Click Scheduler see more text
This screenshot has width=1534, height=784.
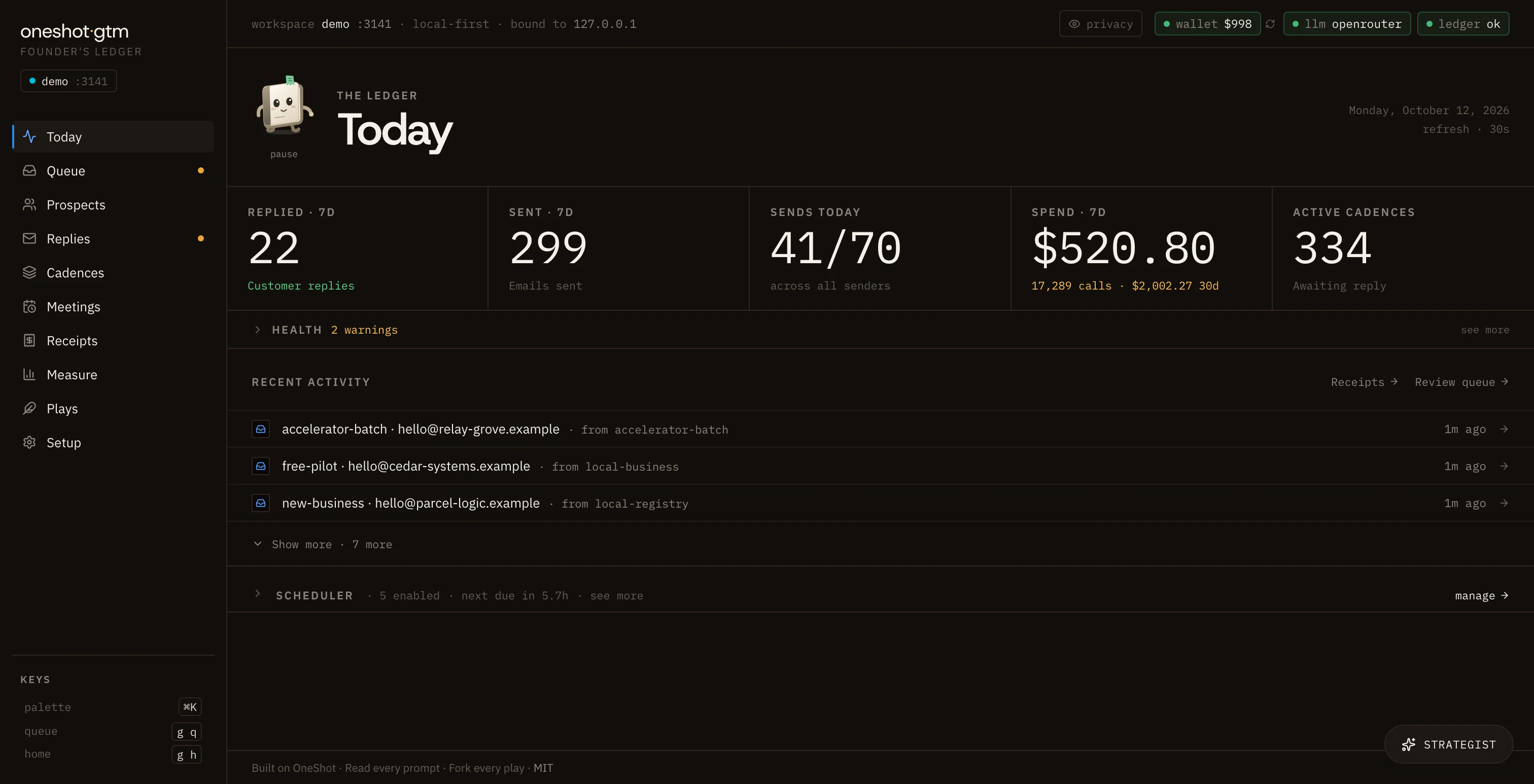point(616,595)
